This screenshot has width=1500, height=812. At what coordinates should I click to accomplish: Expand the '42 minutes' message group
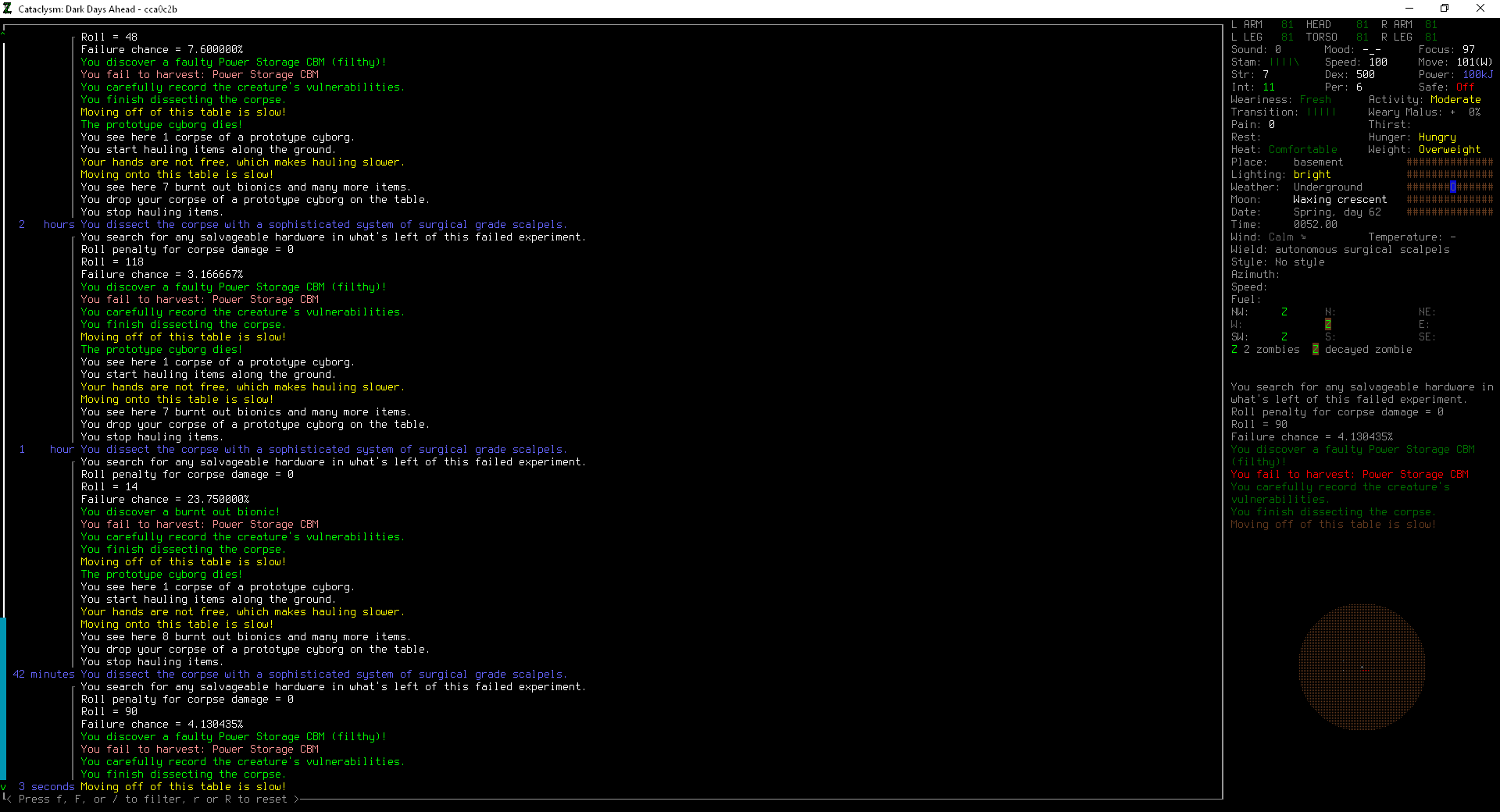click(x=43, y=674)
